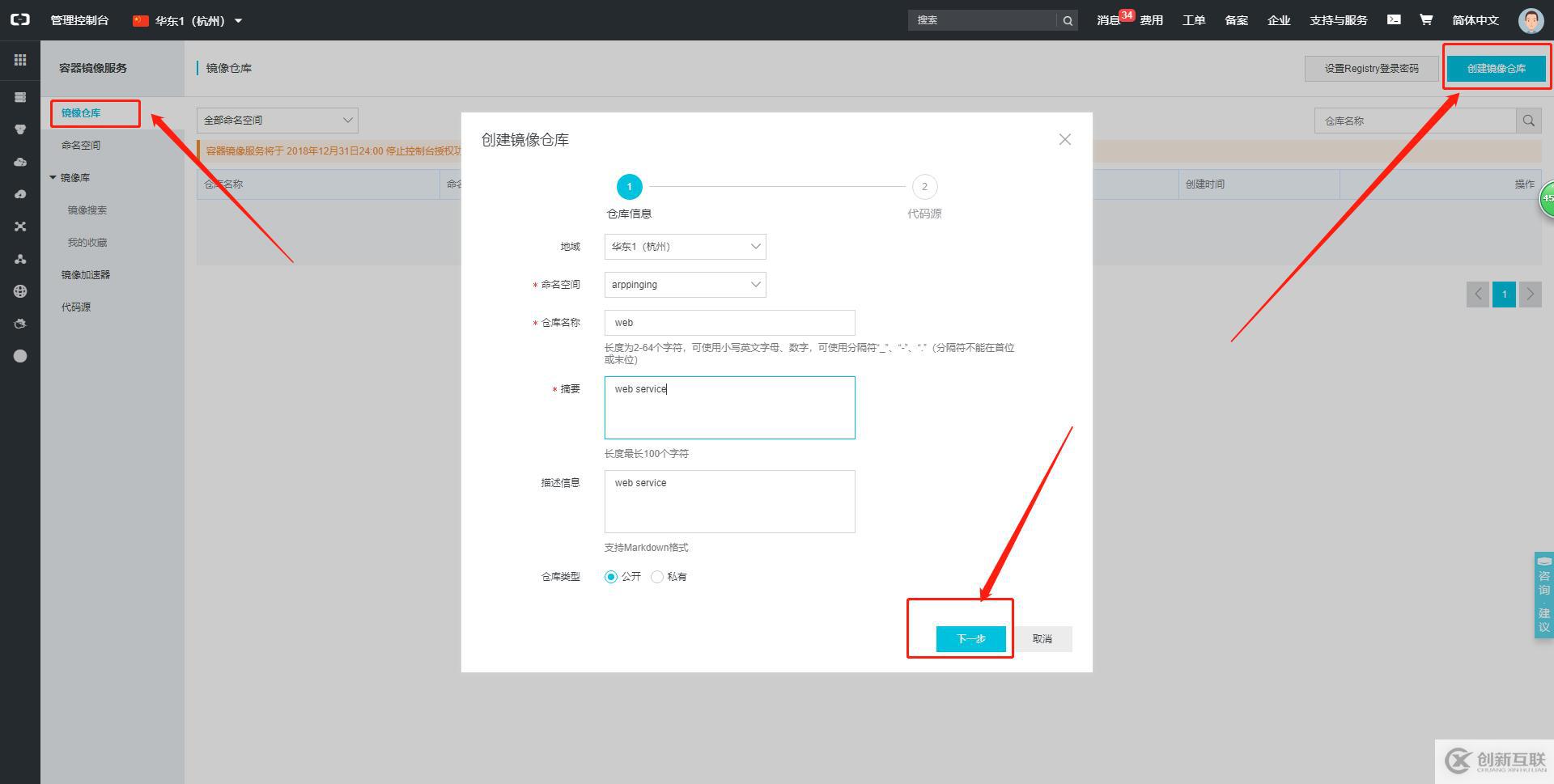The width and height of the screenshot is (1554, 784).
Task: Click the 创建镜像仓库 create repository button
Action: coord(1496,69)
